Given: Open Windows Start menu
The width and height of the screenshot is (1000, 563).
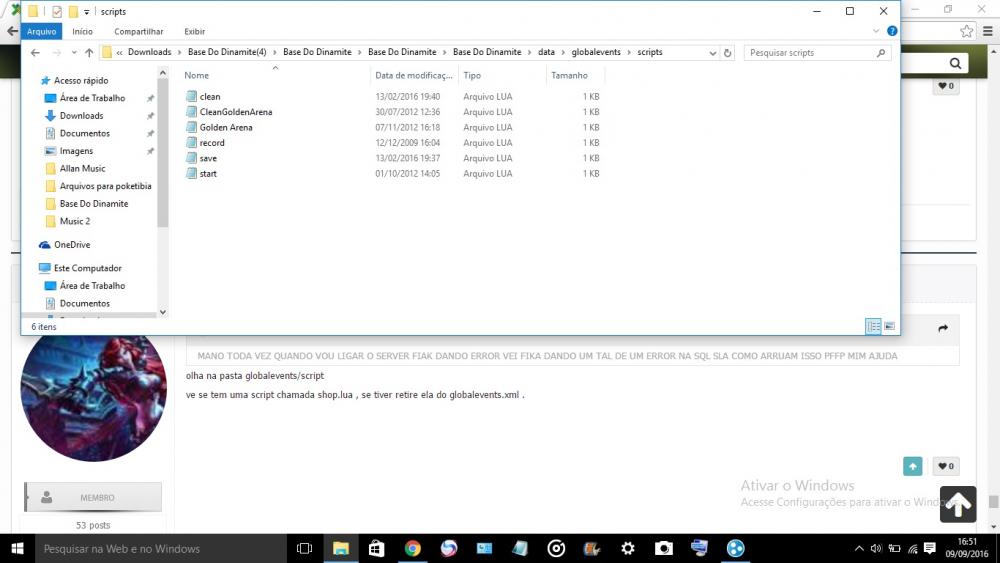Looking at the screenshot, I should pyautogui.click(x=17, y=548).
